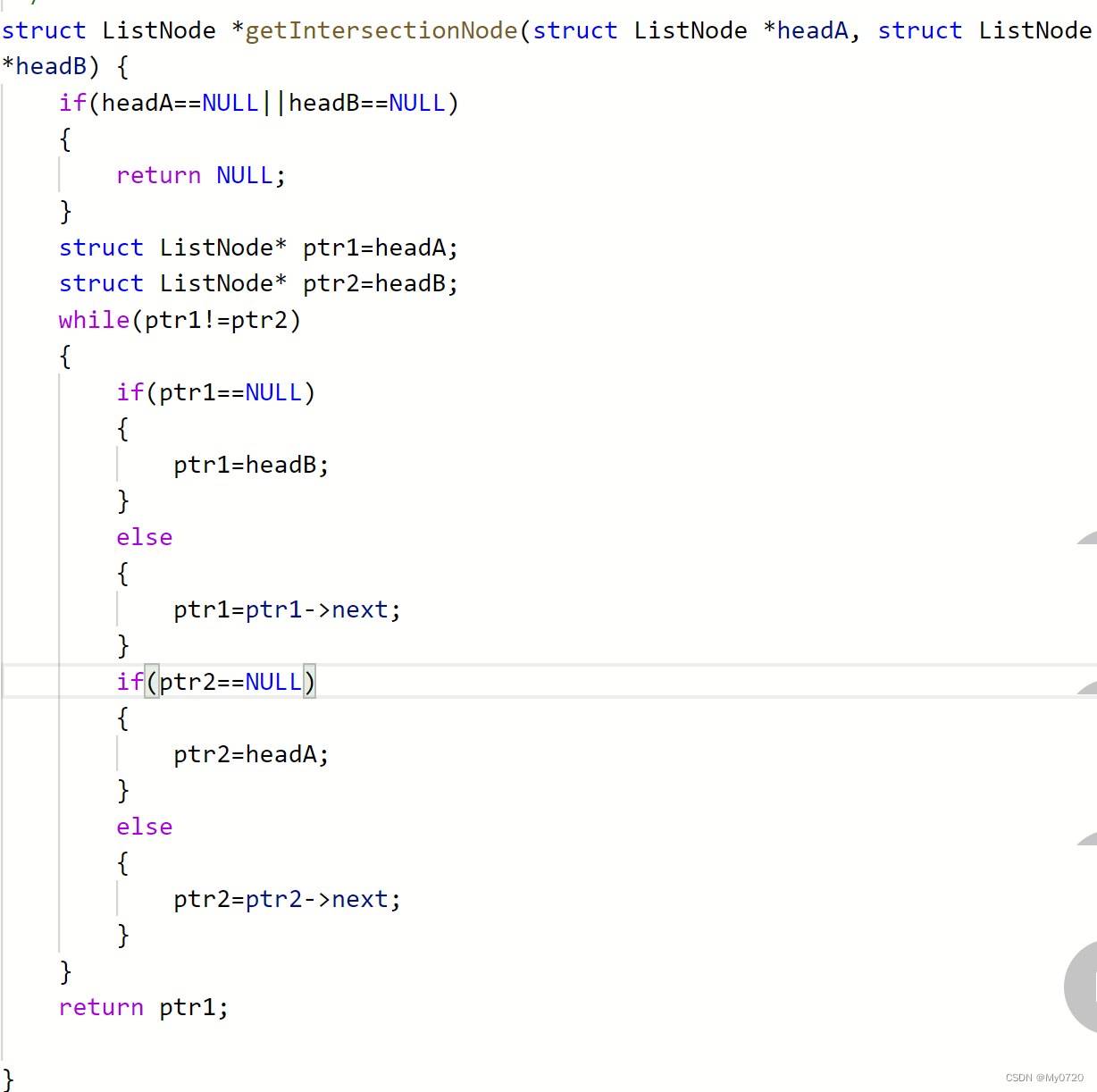The height and width of the screenshot is (1092, 1097).
Task: Click the 'ptr1=headB;' assignment
Action: (251, 465)
